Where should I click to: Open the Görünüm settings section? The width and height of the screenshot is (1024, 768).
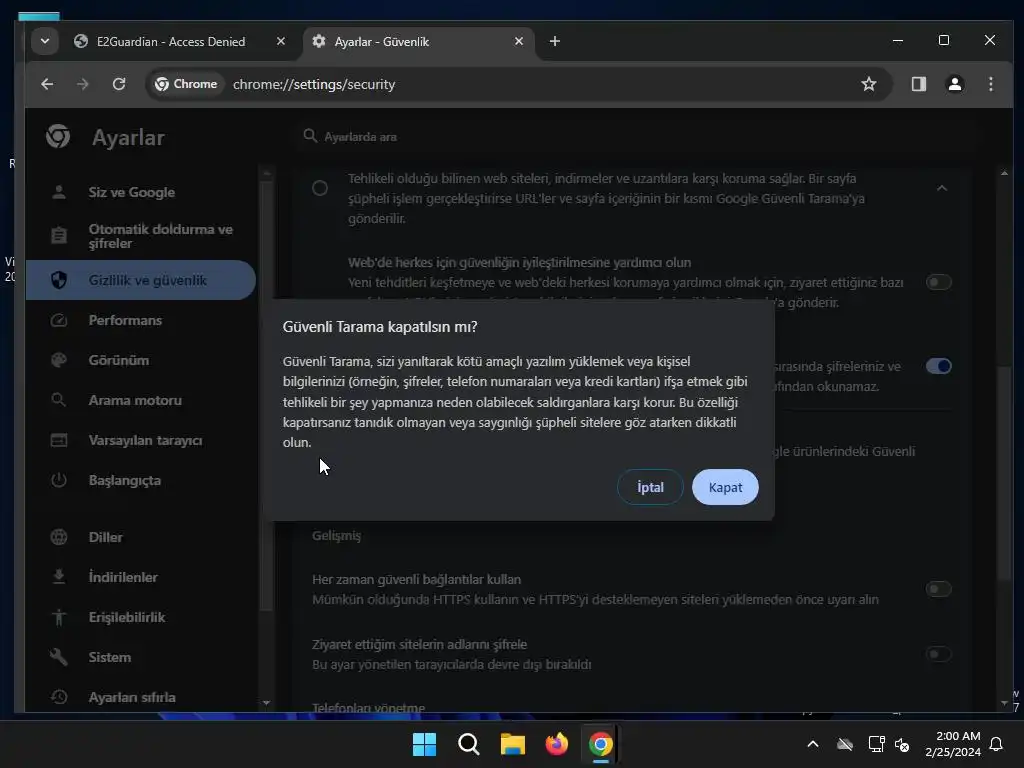pyautogui.click(x=140, y=360)
